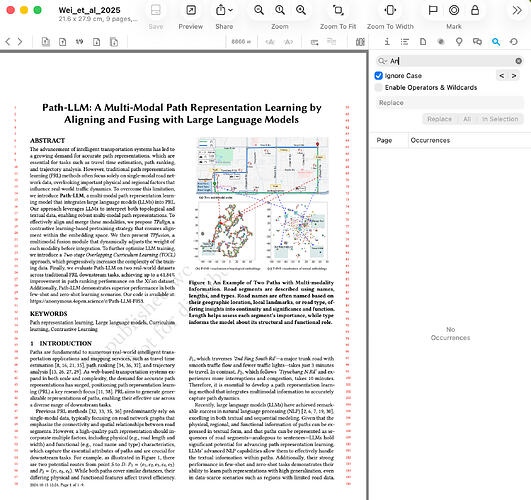This screenshot has height=500, width=531.
Task: Uncheck the Ignore Case checkbox
Action: coord(379,76)
